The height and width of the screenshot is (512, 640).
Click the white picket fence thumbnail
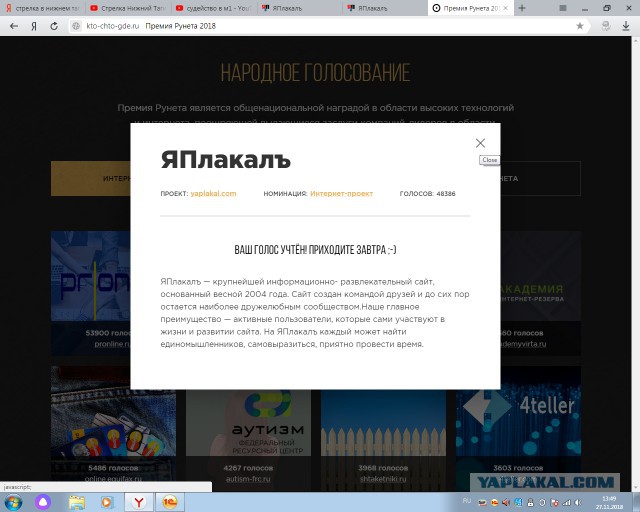[x=383, y=423]
